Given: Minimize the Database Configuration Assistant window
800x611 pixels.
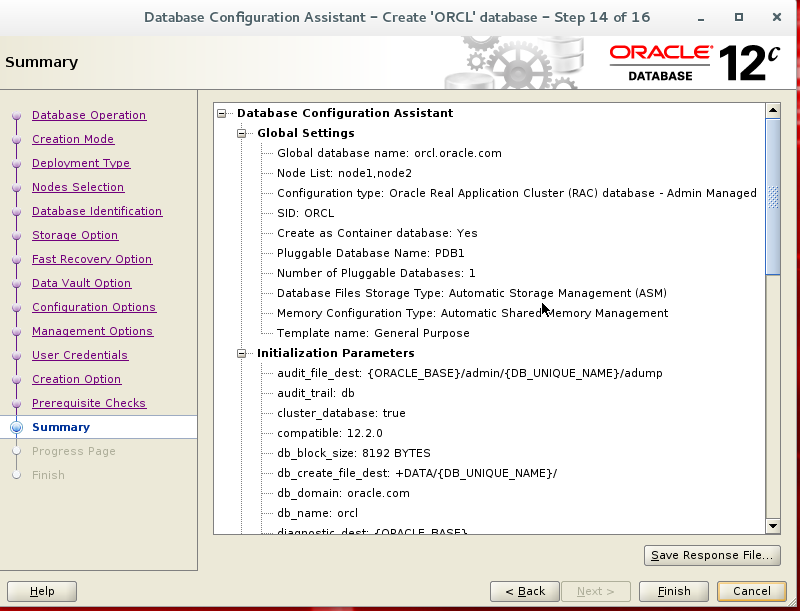Looking at the screenshot, I should pos(701,18).
